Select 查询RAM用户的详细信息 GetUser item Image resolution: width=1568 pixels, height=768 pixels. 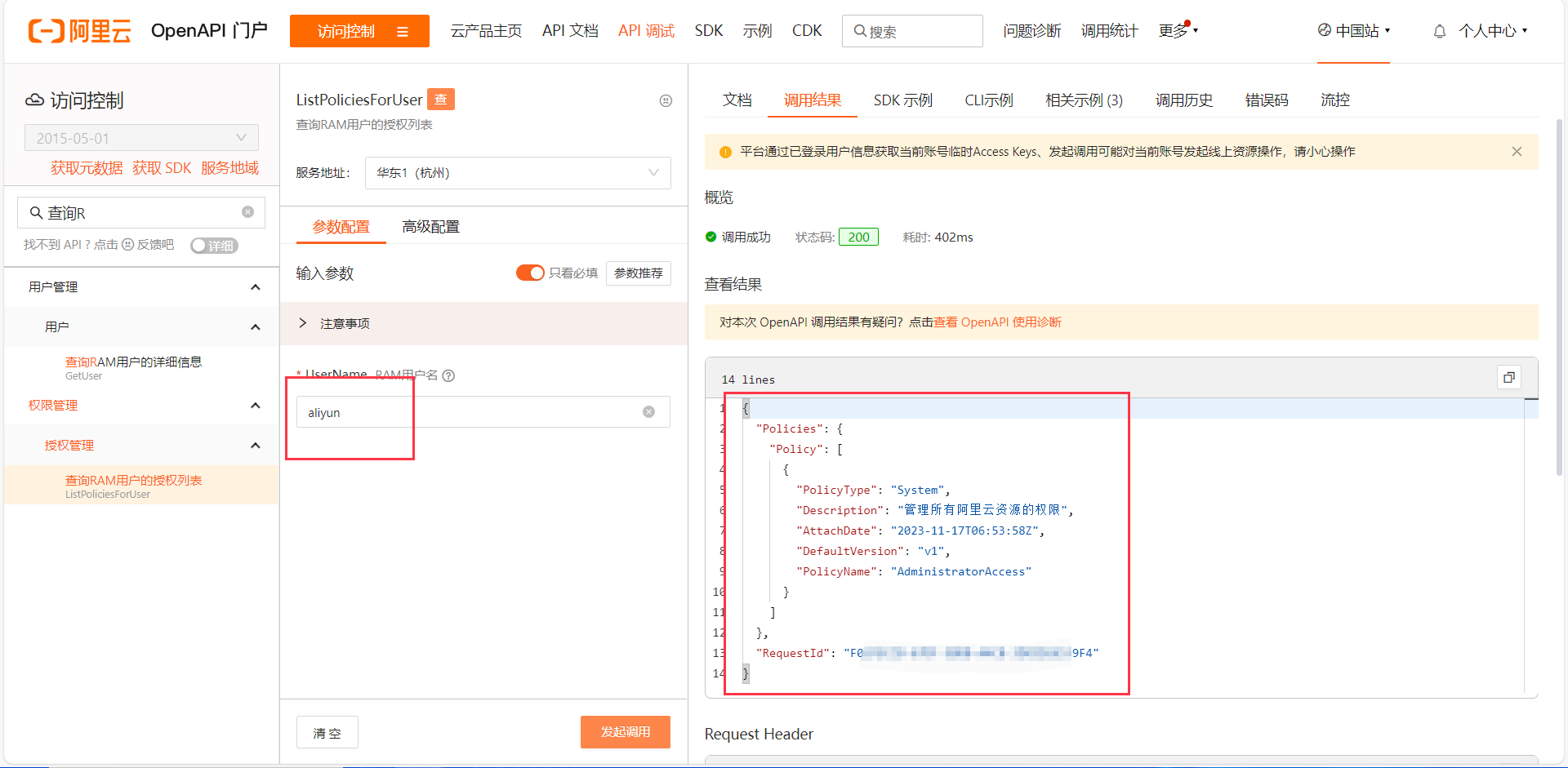coord(141,367)
